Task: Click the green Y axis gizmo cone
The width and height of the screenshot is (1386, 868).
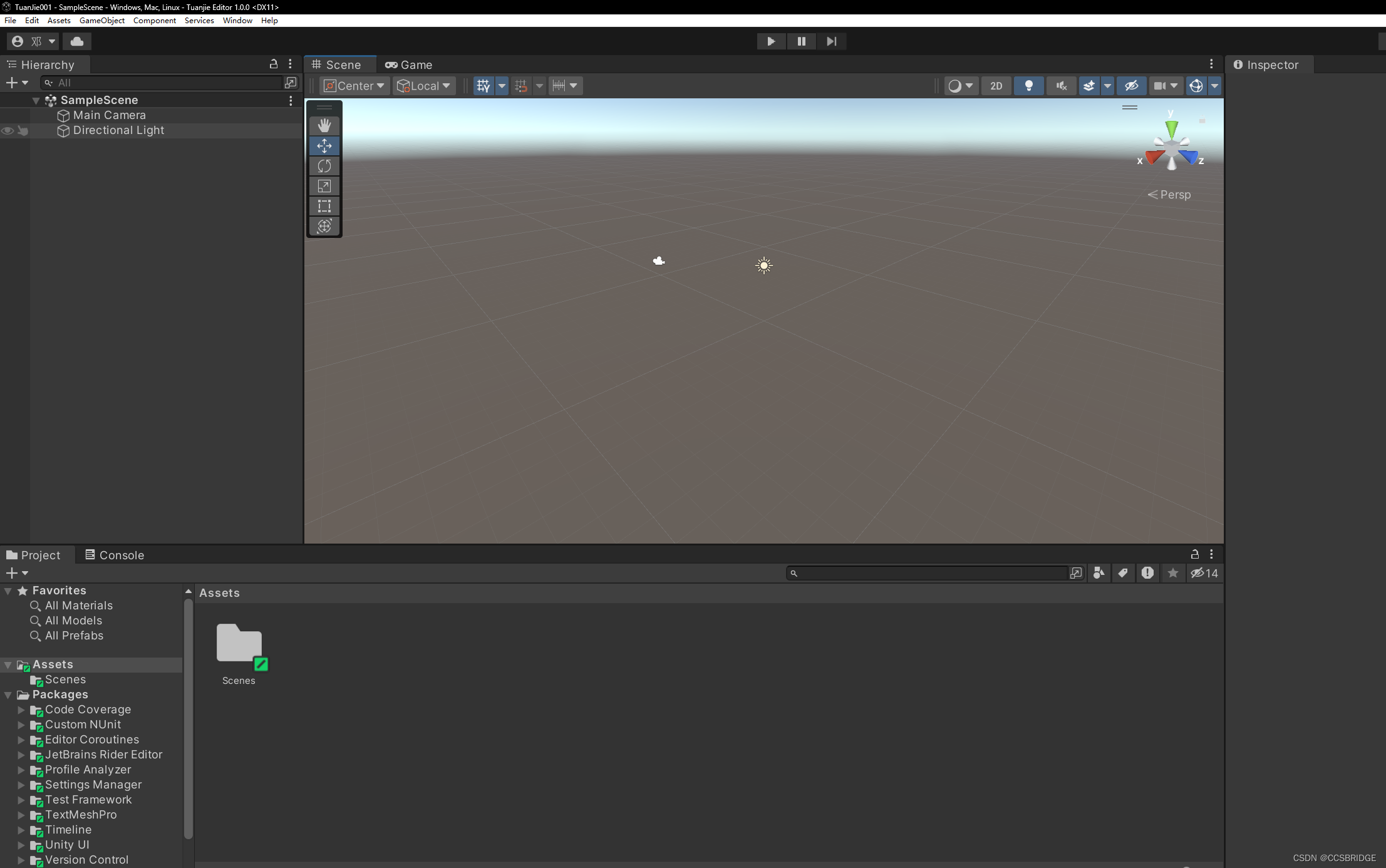Action: (x=1171, y=128)
